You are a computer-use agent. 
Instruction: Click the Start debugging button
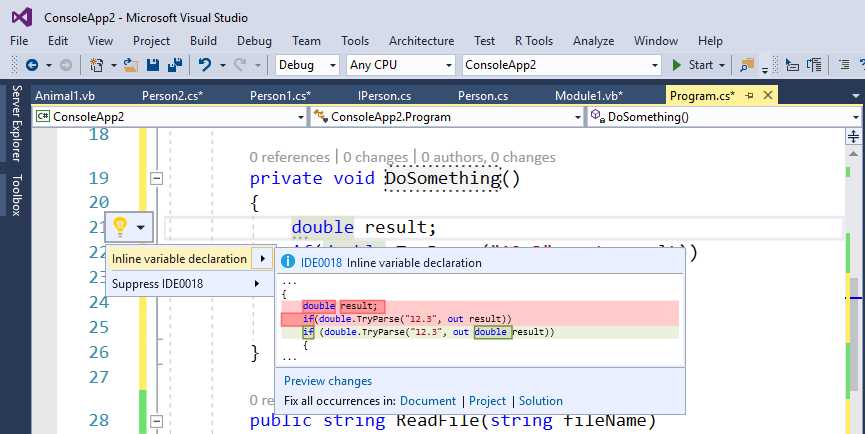693,65
